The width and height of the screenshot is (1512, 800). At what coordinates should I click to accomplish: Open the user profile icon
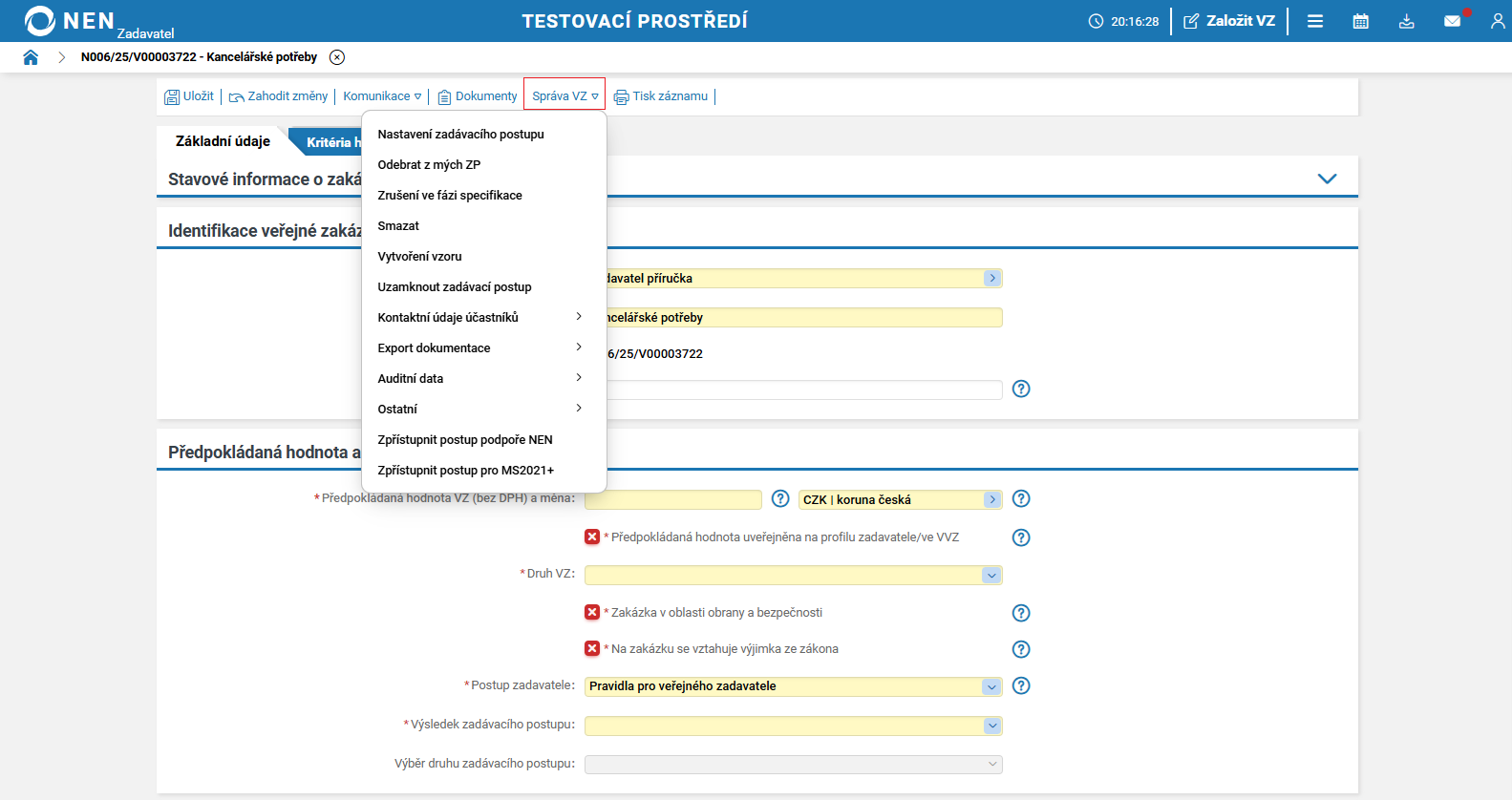click(x=1497, y=21)
